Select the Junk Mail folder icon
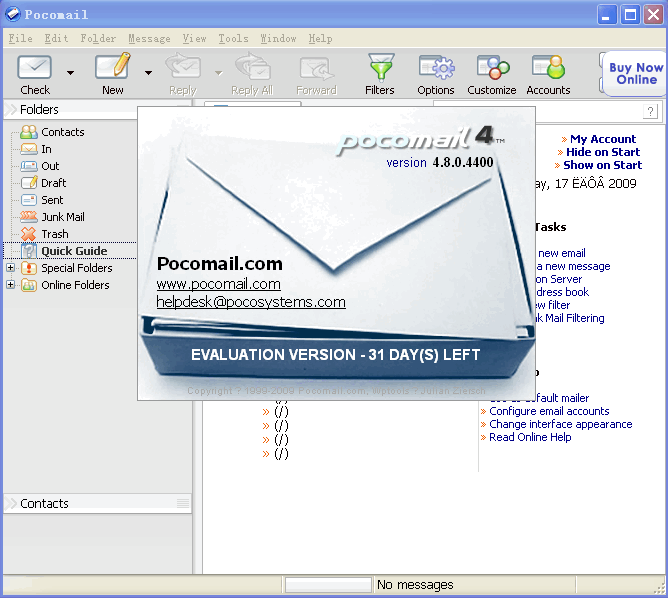Image resolution: width=668 pixels, height=598 pixels. pyautogui.click(x=29, y=217)
